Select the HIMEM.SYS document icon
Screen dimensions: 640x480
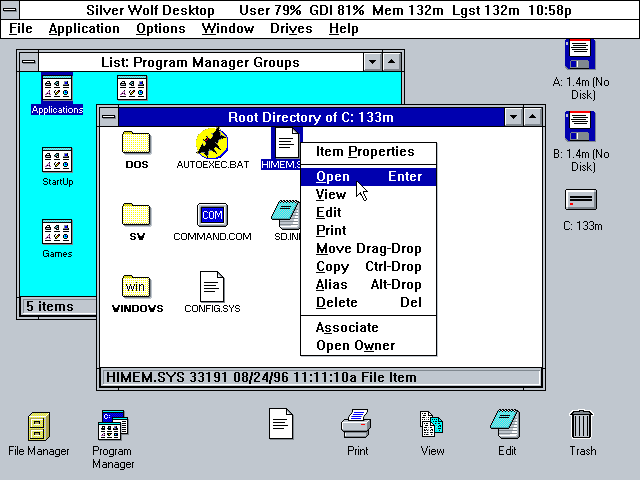[287, 142]
